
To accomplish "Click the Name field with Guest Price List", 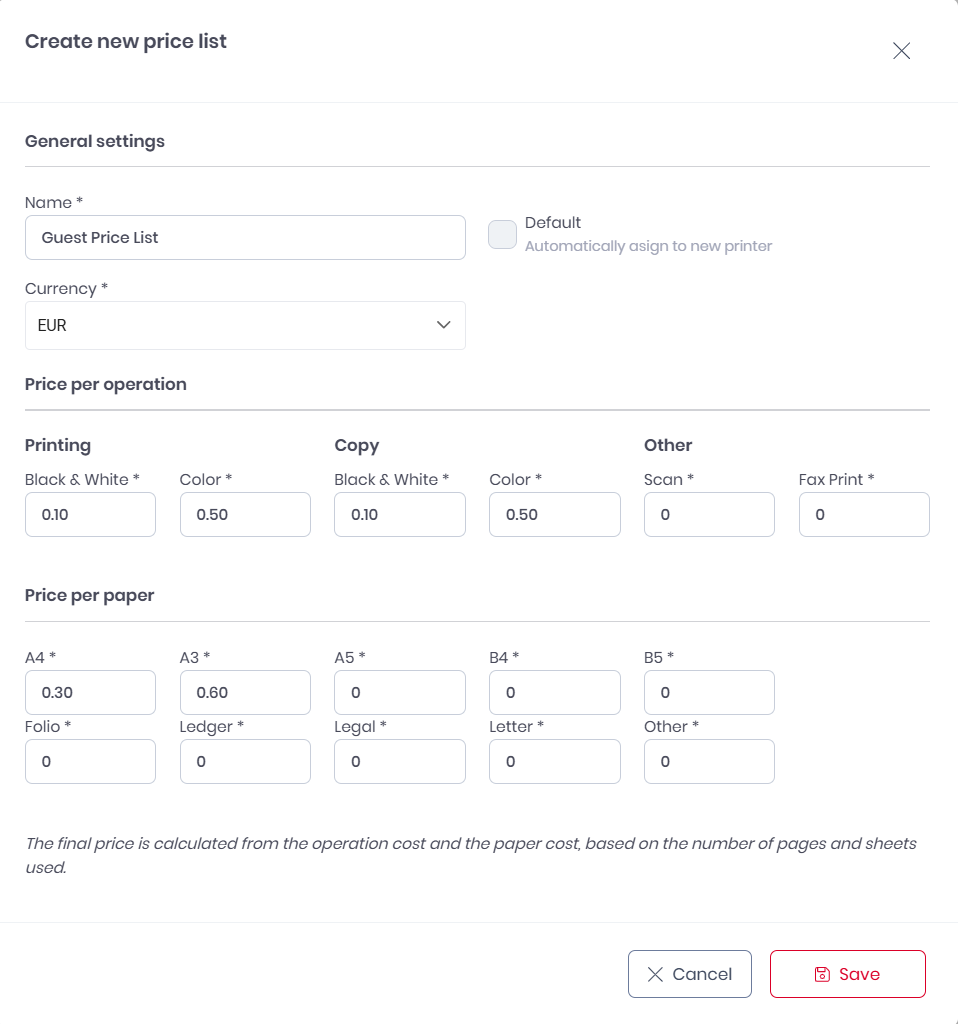I will coord(245,238).
